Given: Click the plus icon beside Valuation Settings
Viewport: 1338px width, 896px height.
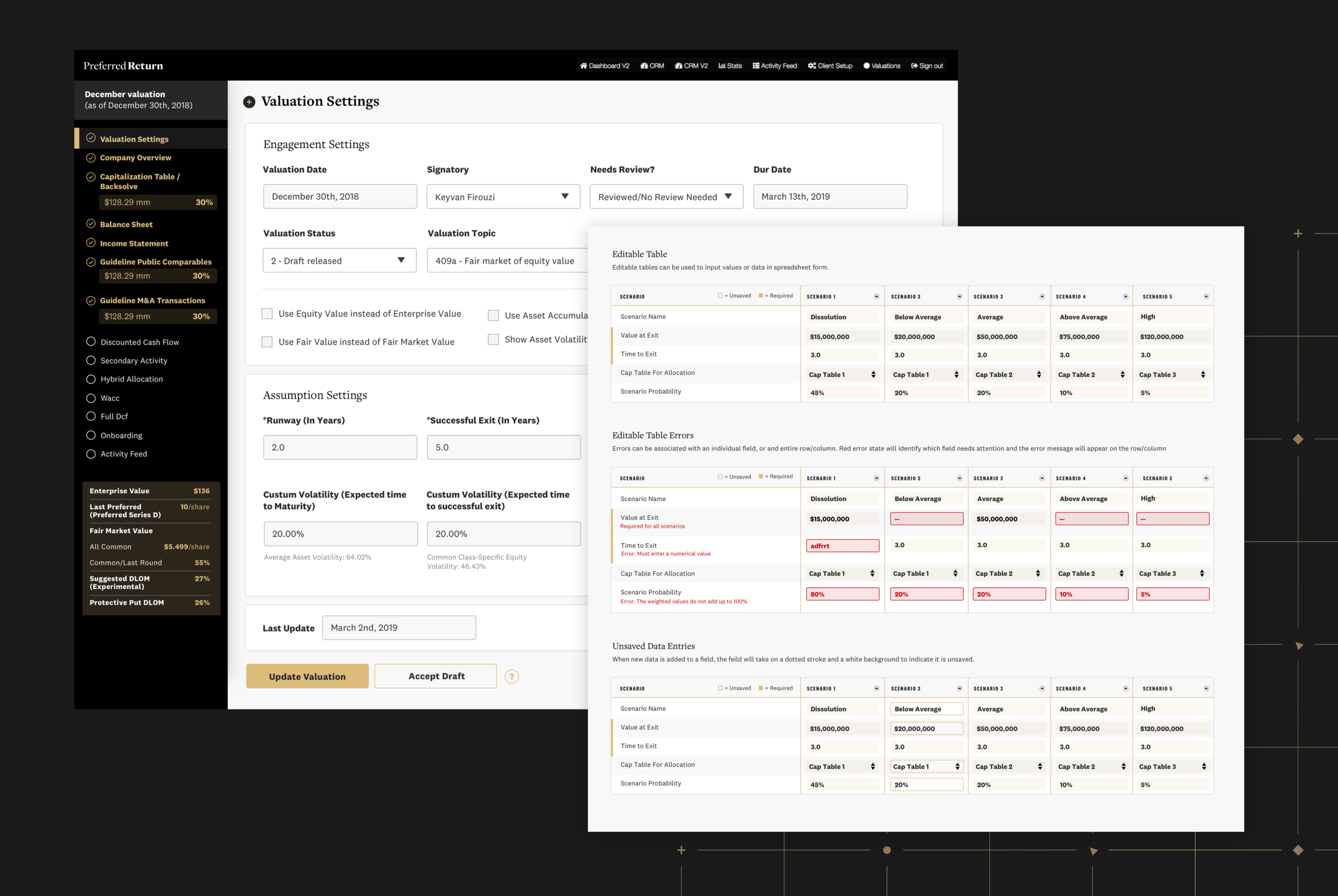Looking at the screenshot, I should [249, 102].
